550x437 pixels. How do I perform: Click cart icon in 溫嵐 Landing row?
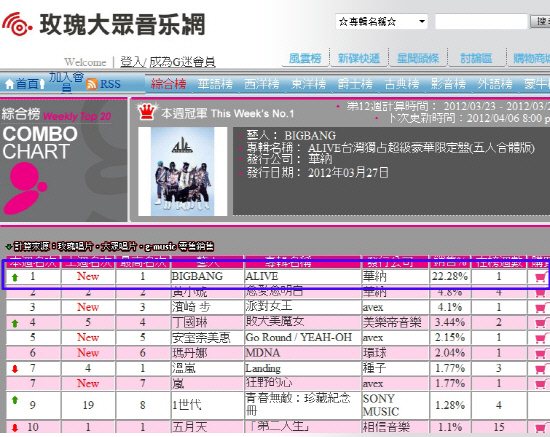point(541,369)
